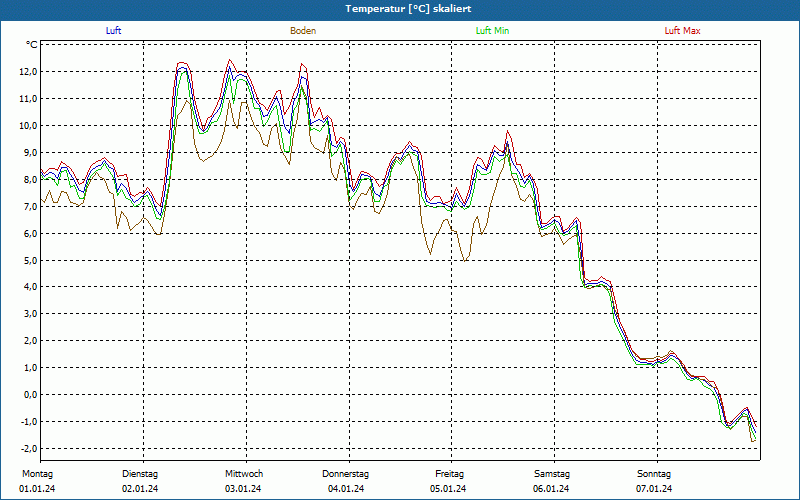Screen dimensions: 800x500
Task: Click the 8,0 y-axis value
Action: [31, 180]
